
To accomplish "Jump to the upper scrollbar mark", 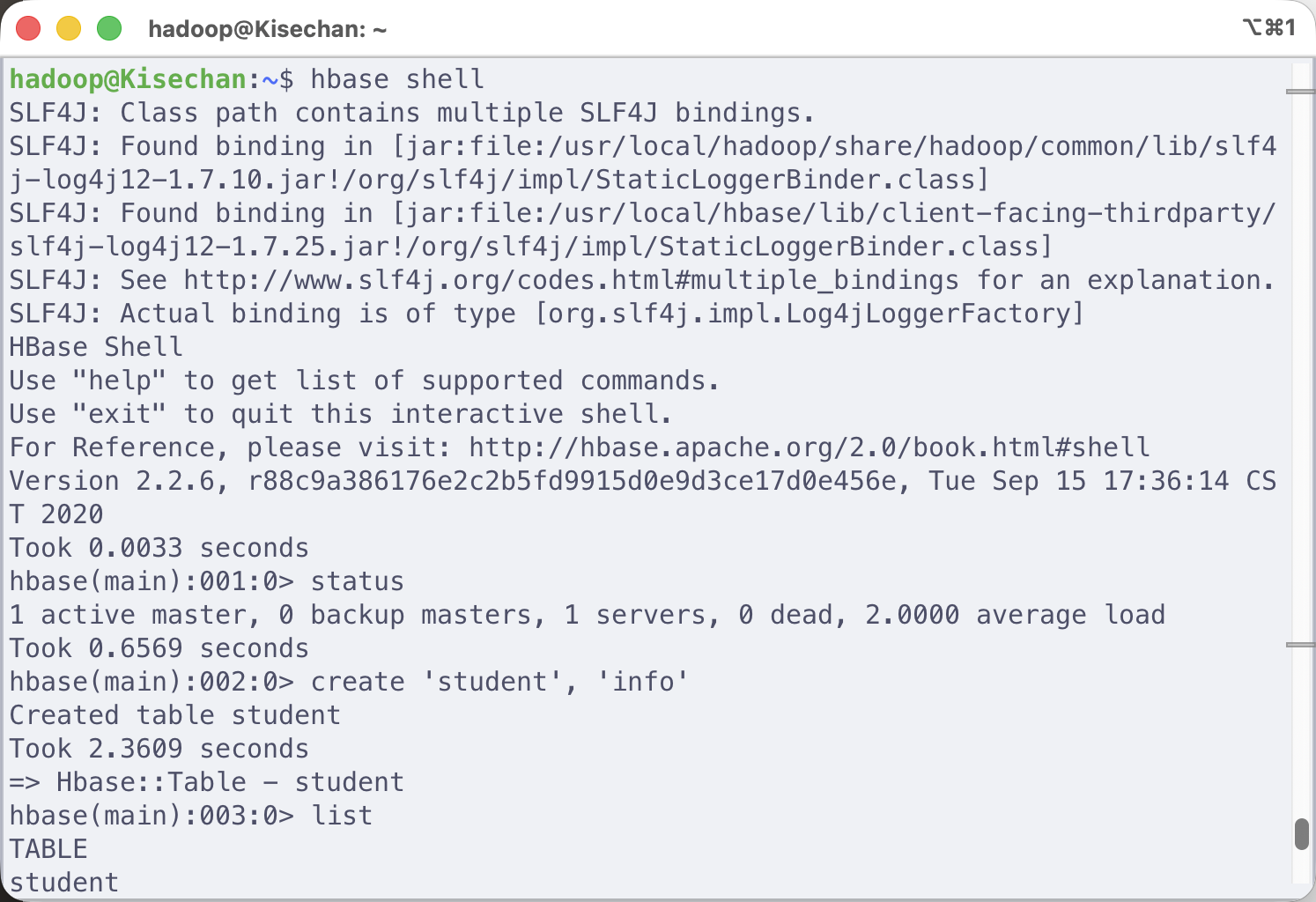I will coord(1300,92).
